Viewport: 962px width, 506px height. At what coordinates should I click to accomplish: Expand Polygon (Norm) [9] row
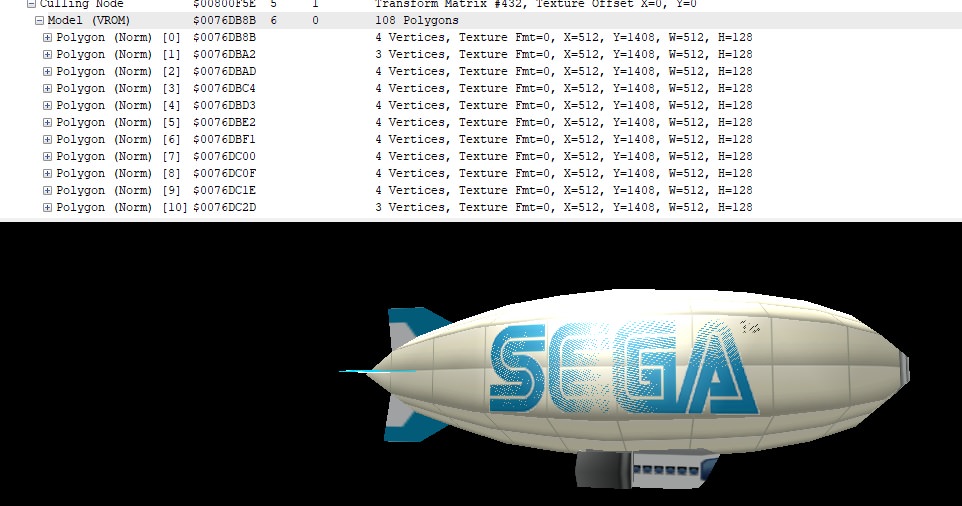(47, 191)
